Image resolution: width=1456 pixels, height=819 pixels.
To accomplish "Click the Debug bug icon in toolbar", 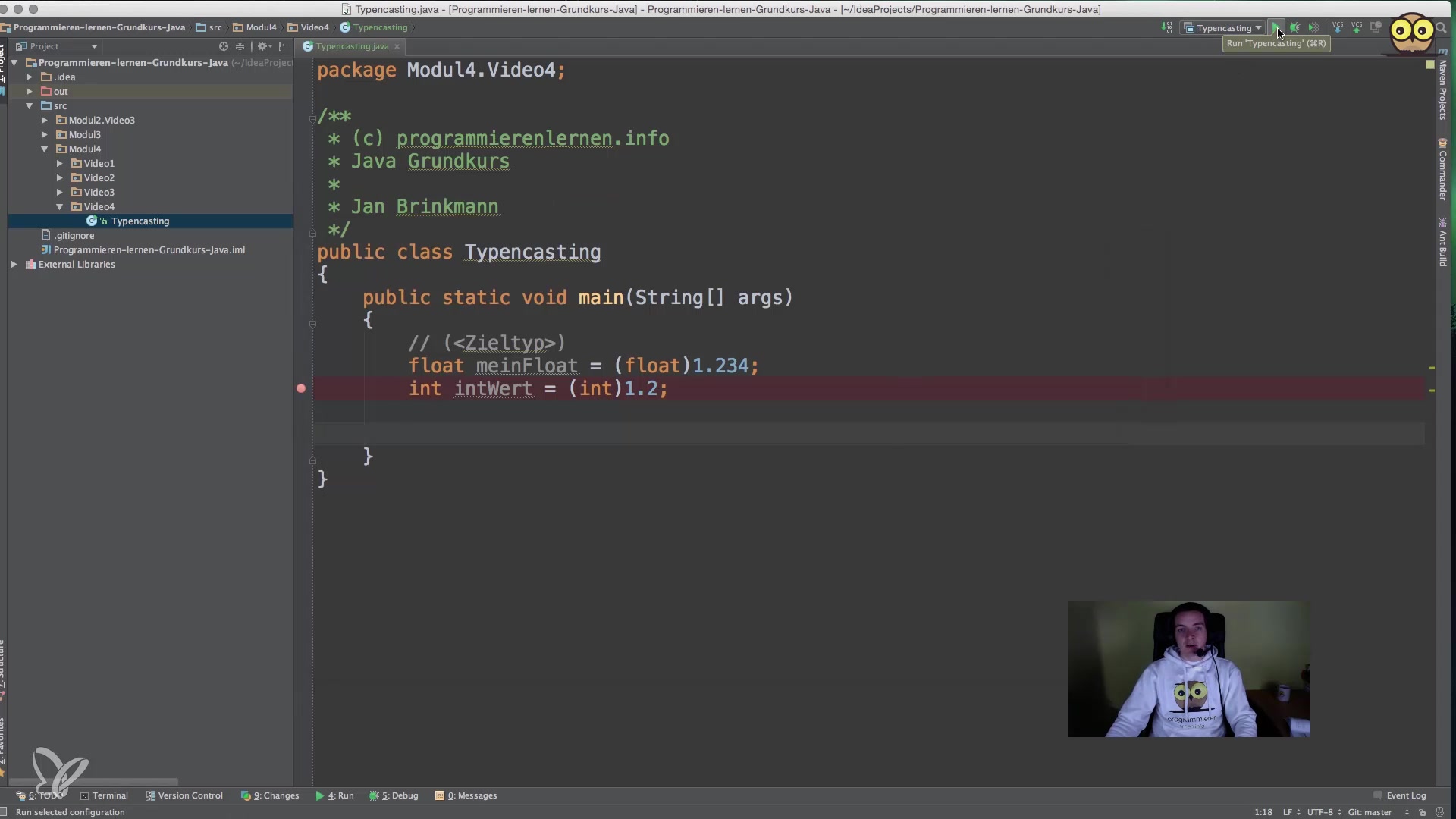I will [x=1295, y=28].
